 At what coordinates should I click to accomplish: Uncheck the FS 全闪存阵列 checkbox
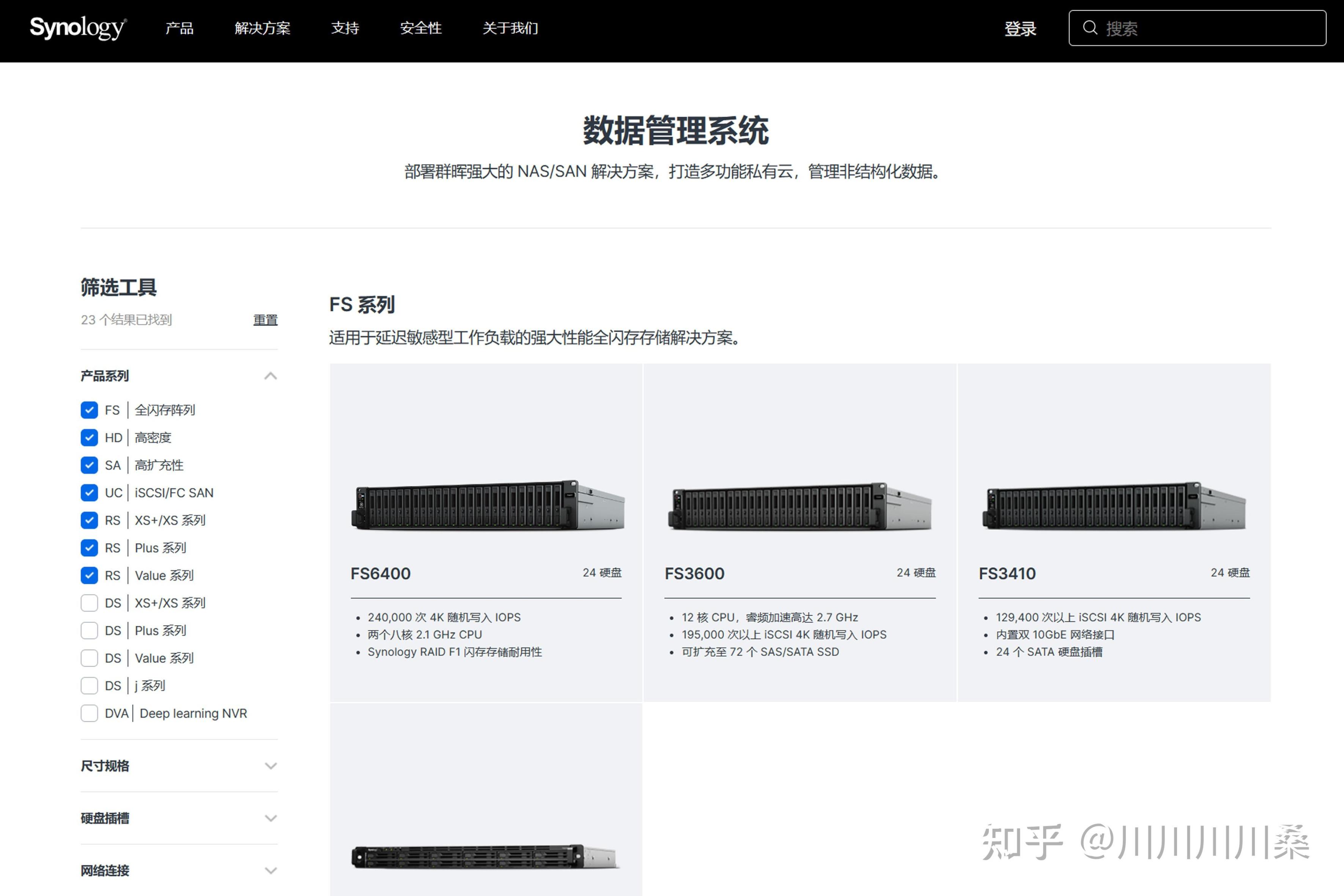(89, 410)
